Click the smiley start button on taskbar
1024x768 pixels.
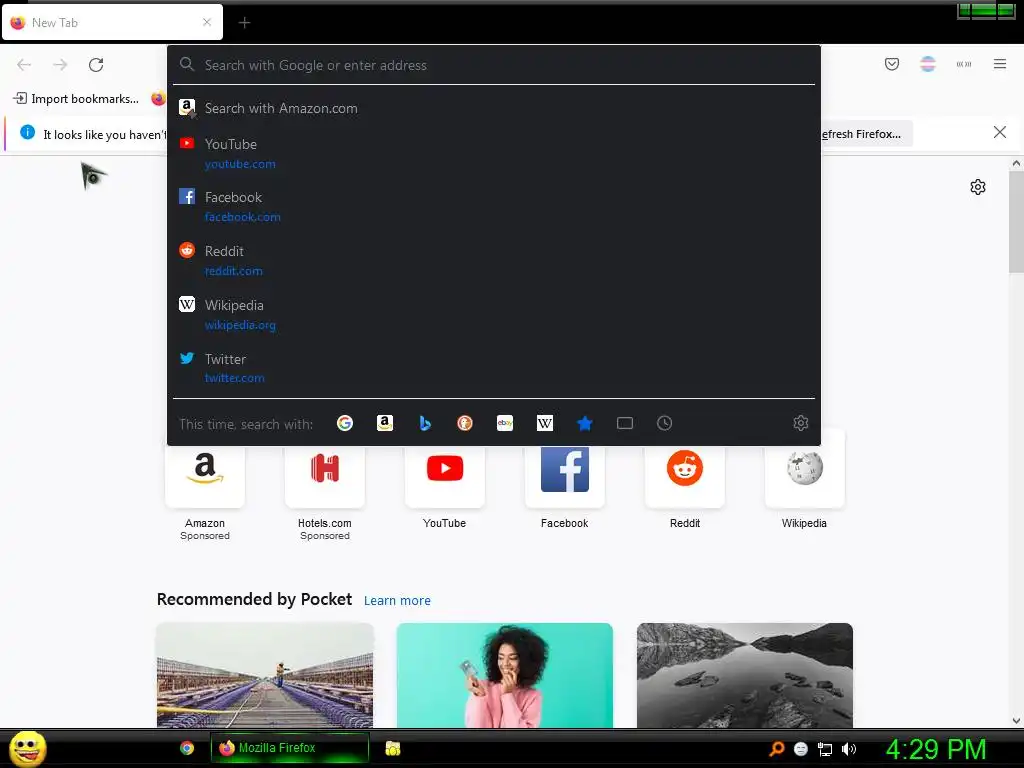coord(27,748)
